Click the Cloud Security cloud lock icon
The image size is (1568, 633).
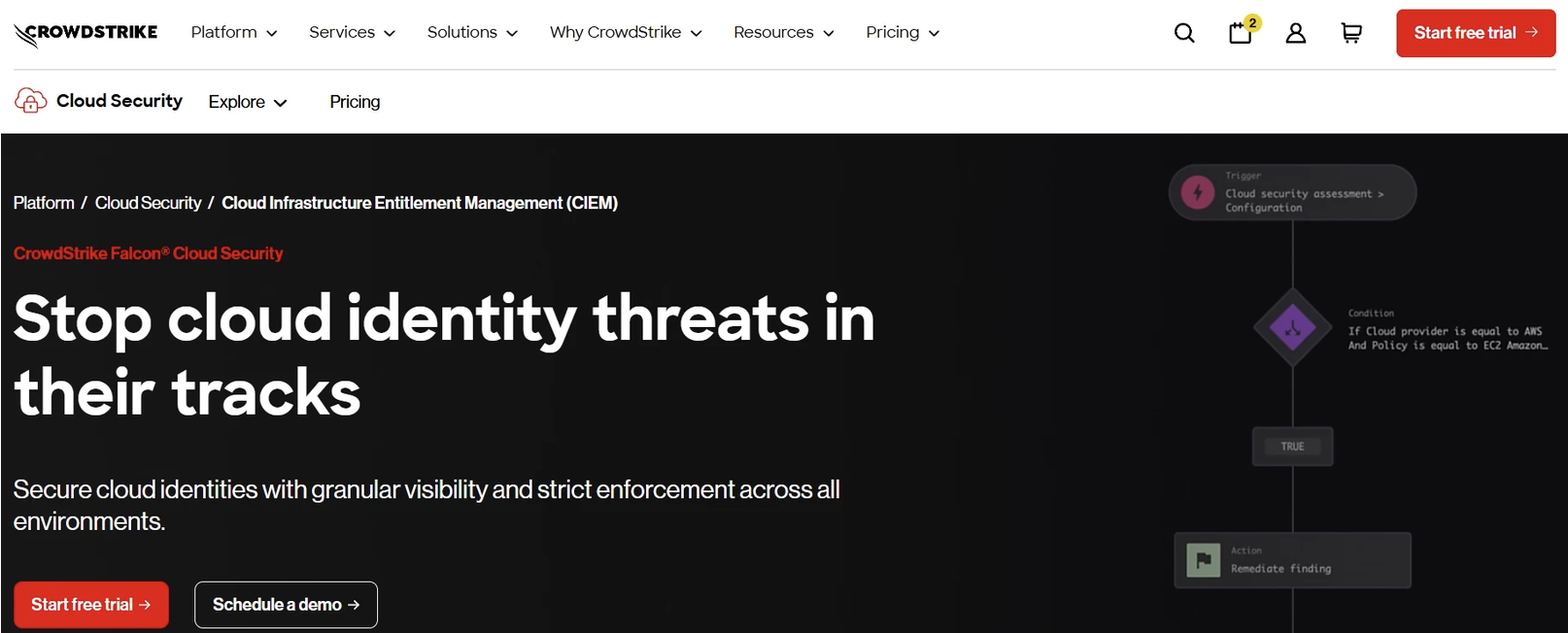tap(30, 100)
